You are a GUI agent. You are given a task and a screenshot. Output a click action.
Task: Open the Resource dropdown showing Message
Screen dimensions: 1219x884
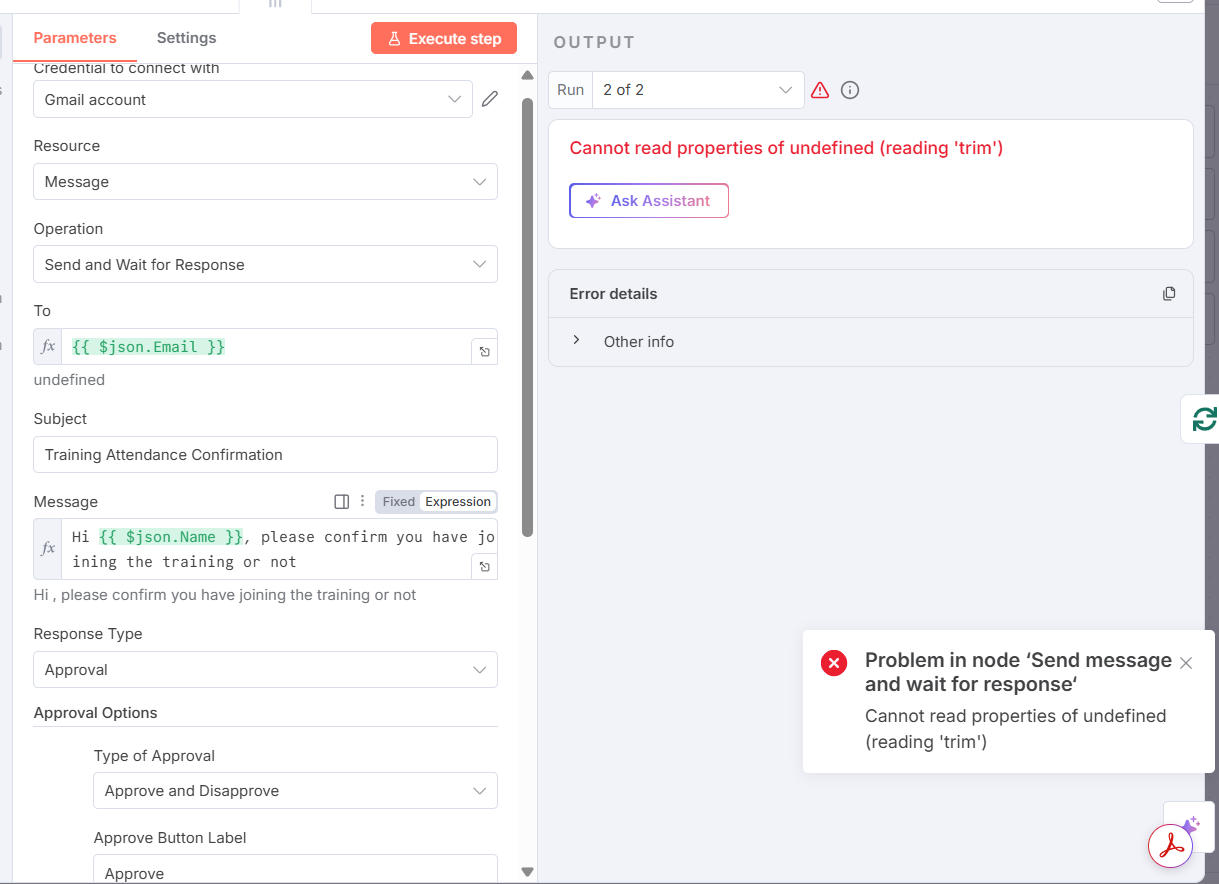[265, 182]
